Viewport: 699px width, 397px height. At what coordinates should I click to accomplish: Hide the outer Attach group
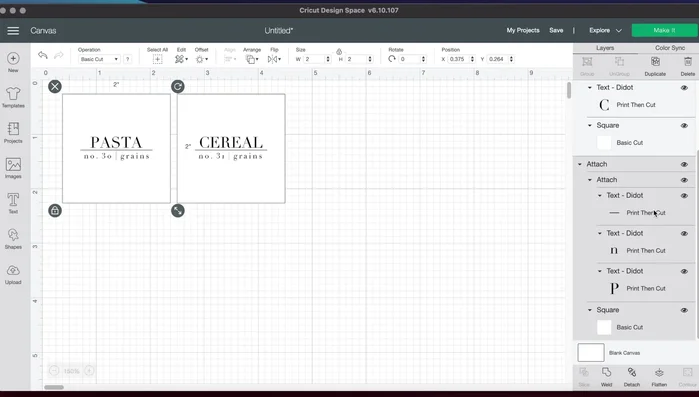point(684,164)
